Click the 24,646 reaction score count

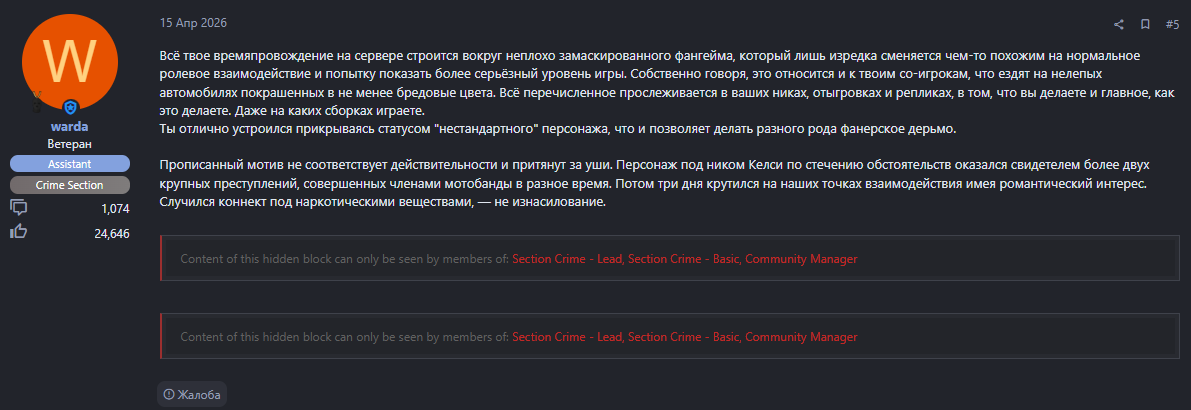coord(111,233)
